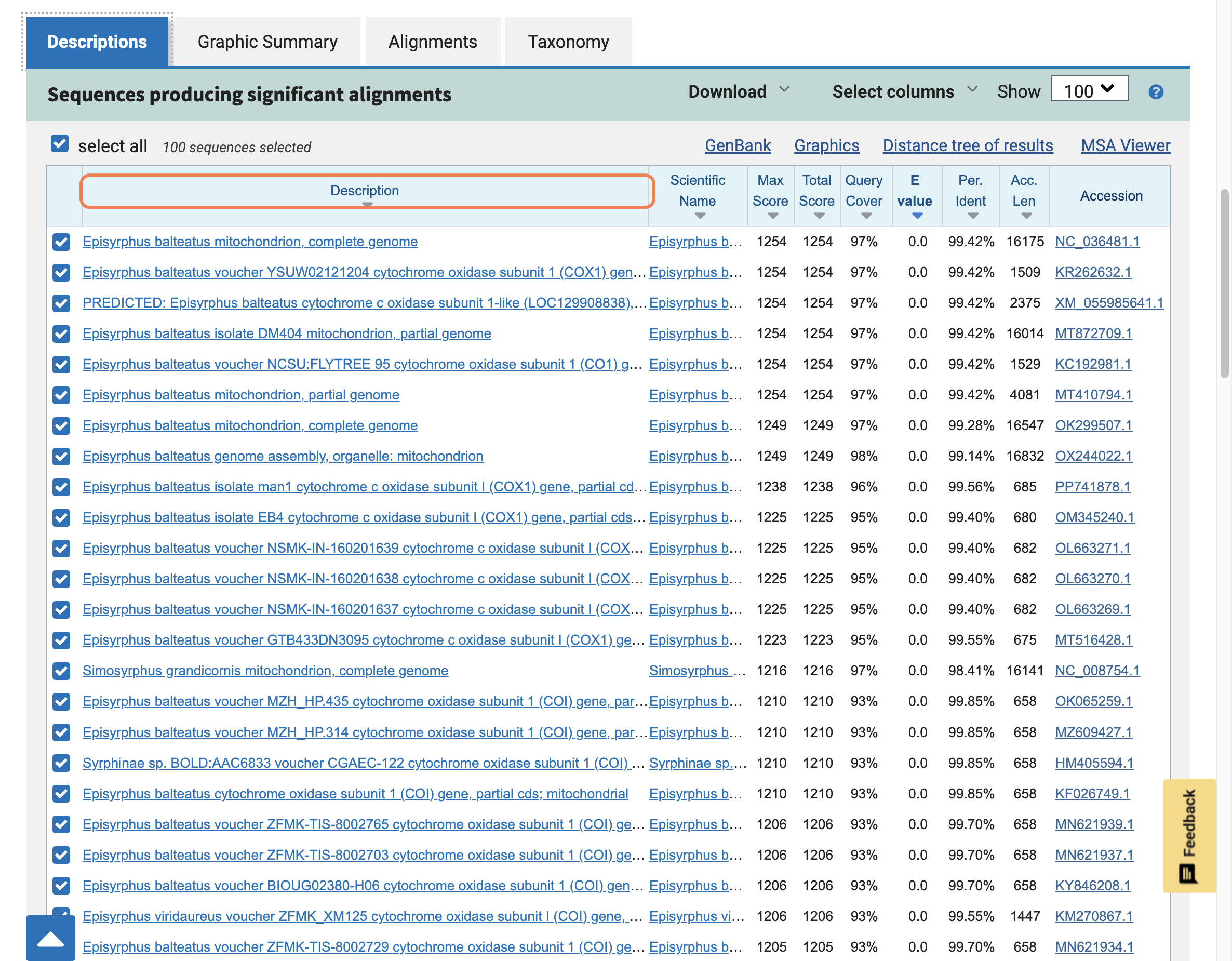Open the Download dropdown
This screenshot has width=1232, height=961.
(739, 91)
